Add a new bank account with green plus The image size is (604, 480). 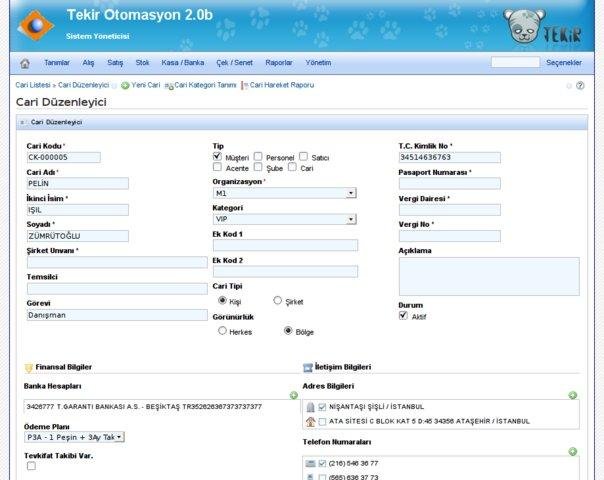294,395
